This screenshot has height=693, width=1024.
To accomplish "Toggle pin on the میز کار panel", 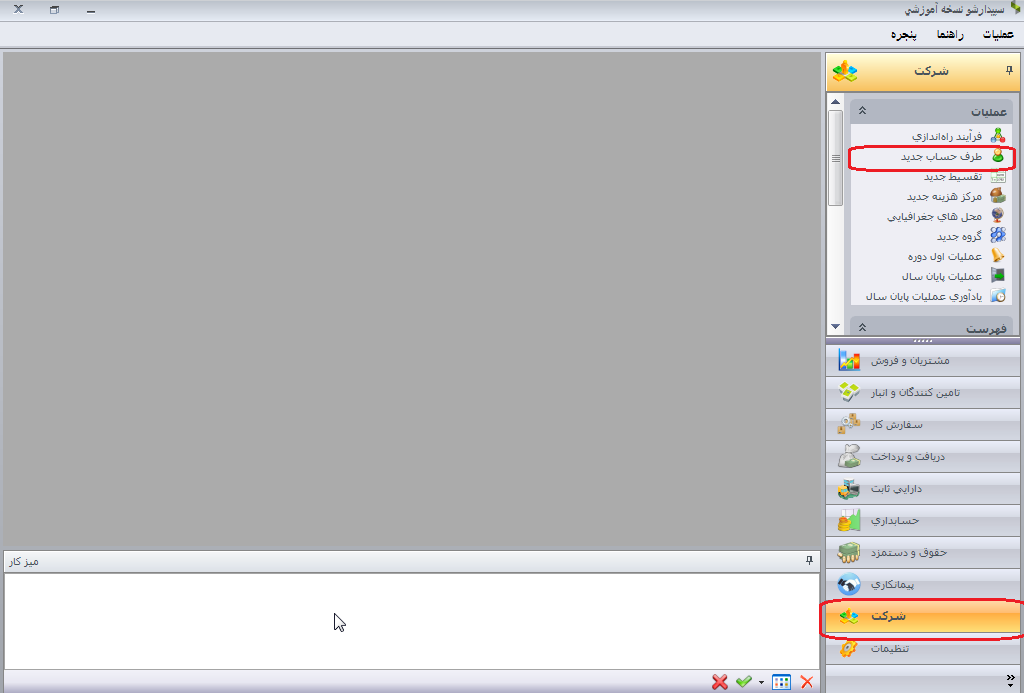I will [x=809, y=561].
